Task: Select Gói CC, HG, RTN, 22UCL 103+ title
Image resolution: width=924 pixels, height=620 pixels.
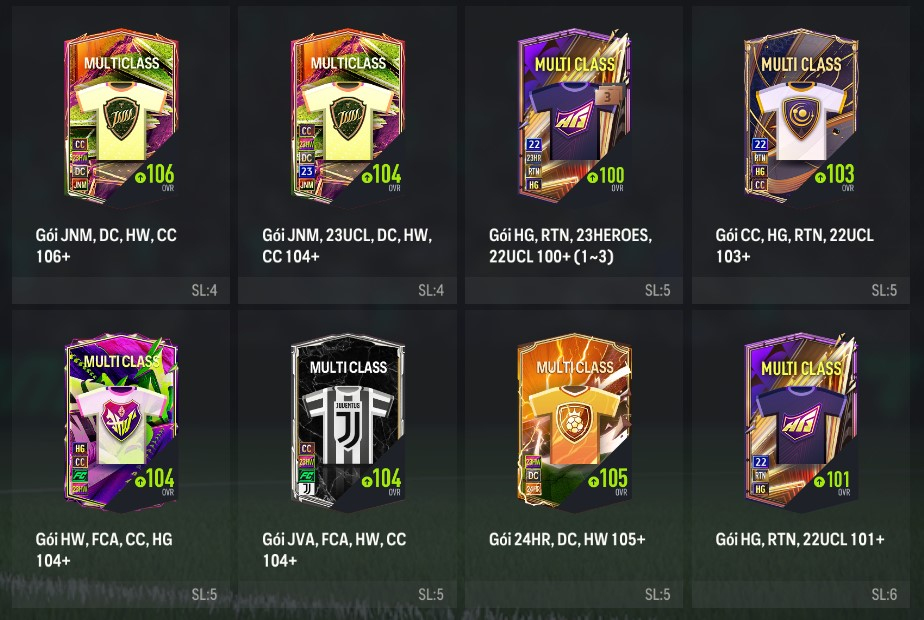Action: (x=794, y=245)
